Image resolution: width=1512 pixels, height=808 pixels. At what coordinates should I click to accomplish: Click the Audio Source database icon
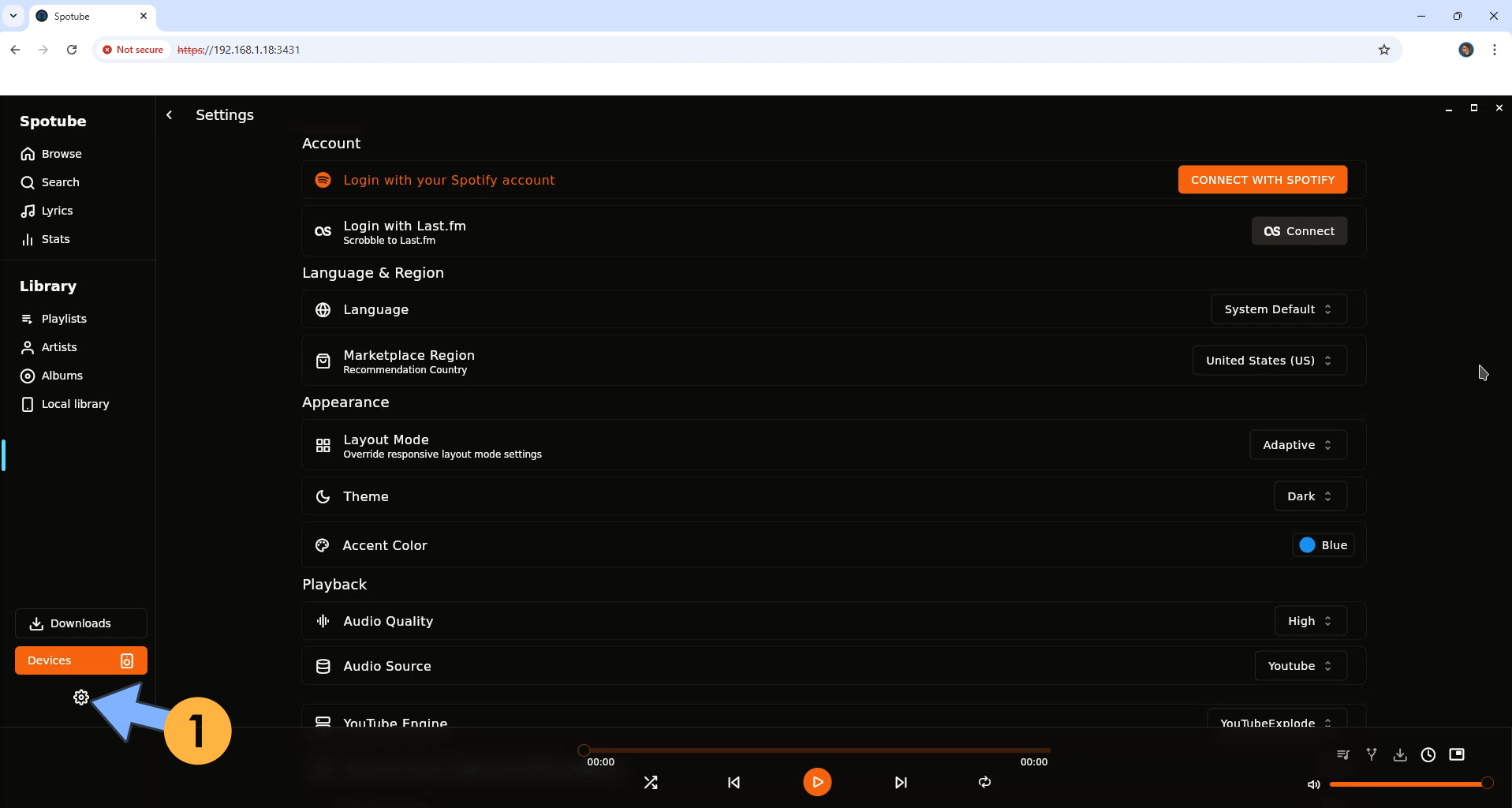pyautogui.click(x=323, y=667)
